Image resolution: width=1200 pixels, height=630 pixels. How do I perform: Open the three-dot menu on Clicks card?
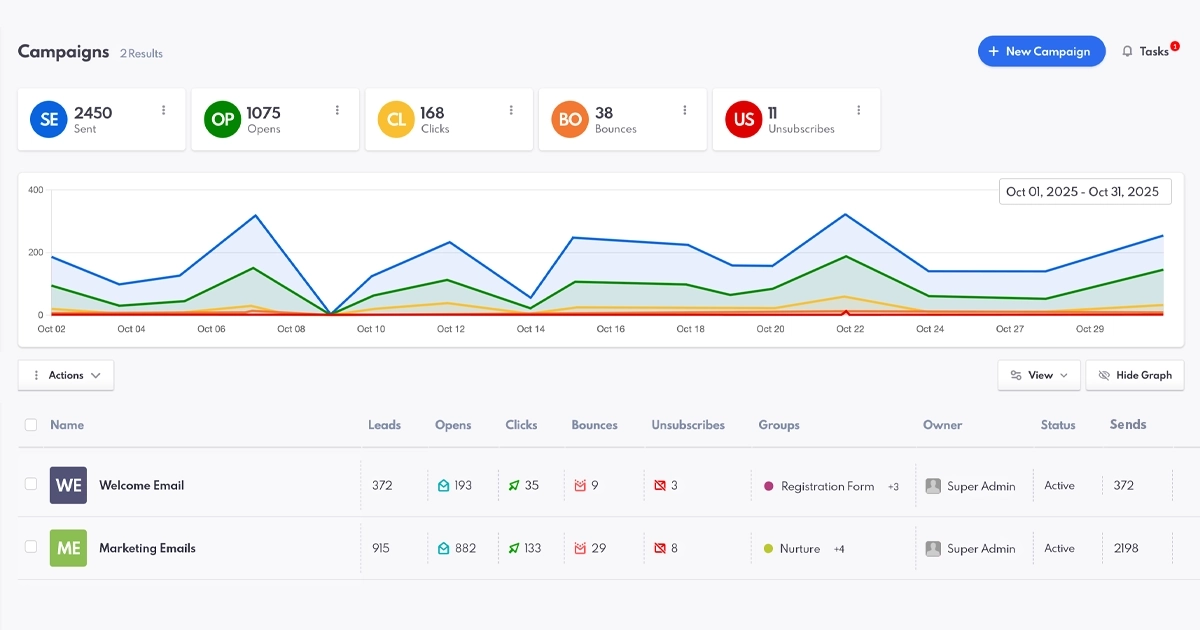[511, 110]
